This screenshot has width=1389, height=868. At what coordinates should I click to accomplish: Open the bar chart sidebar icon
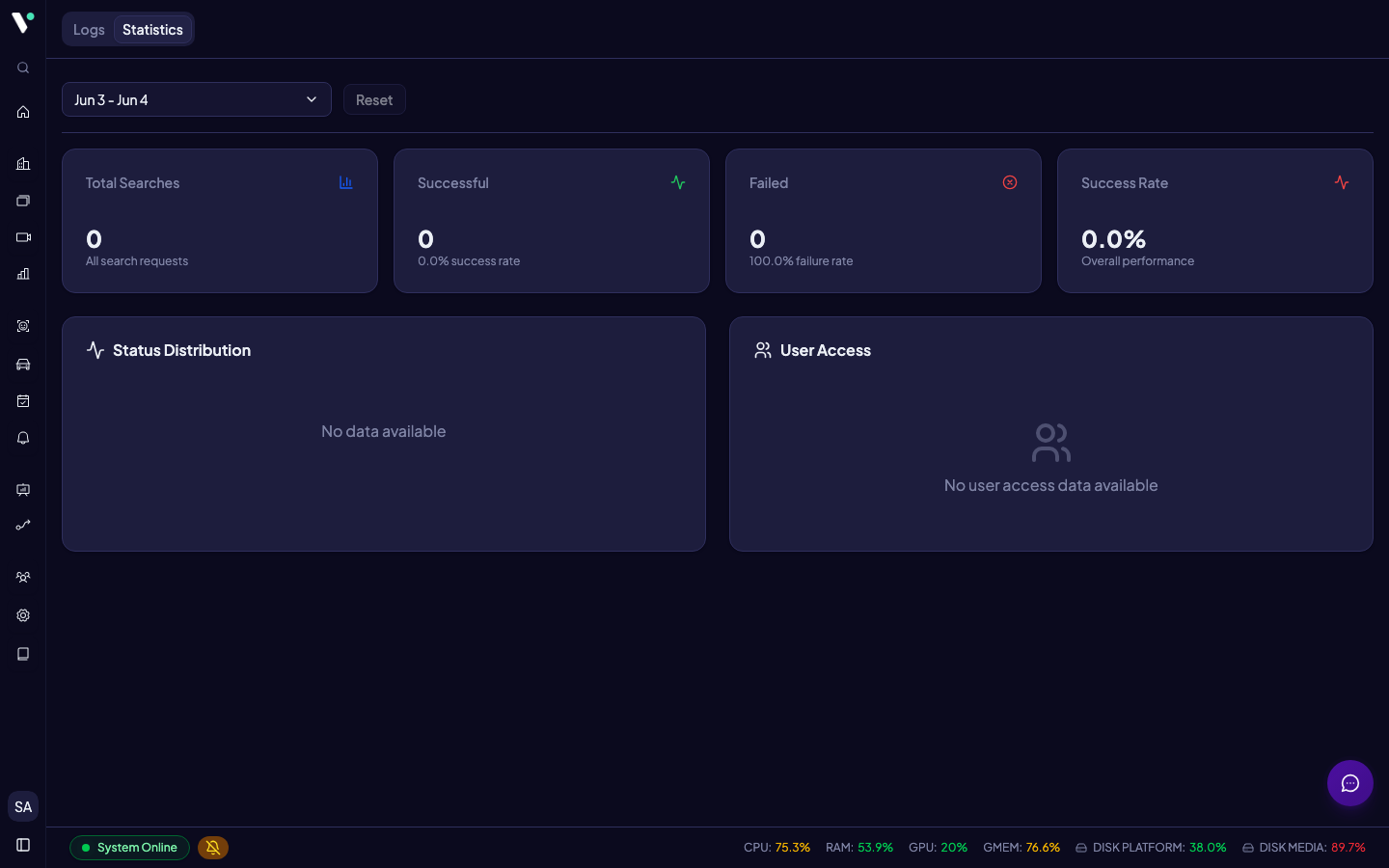pyautogui.click(x=23, y=274)
